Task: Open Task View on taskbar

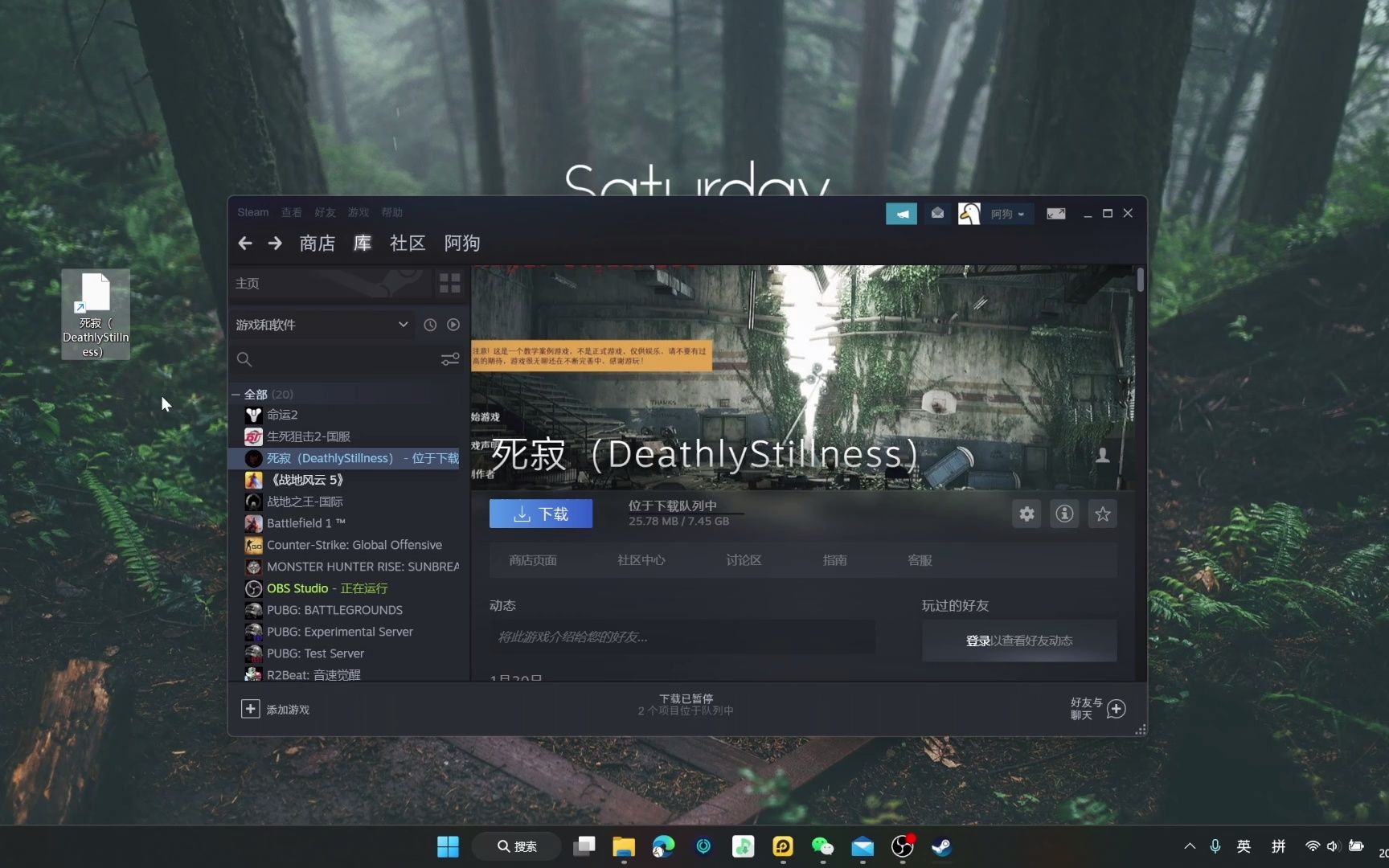Action: [x=584, y=846]
